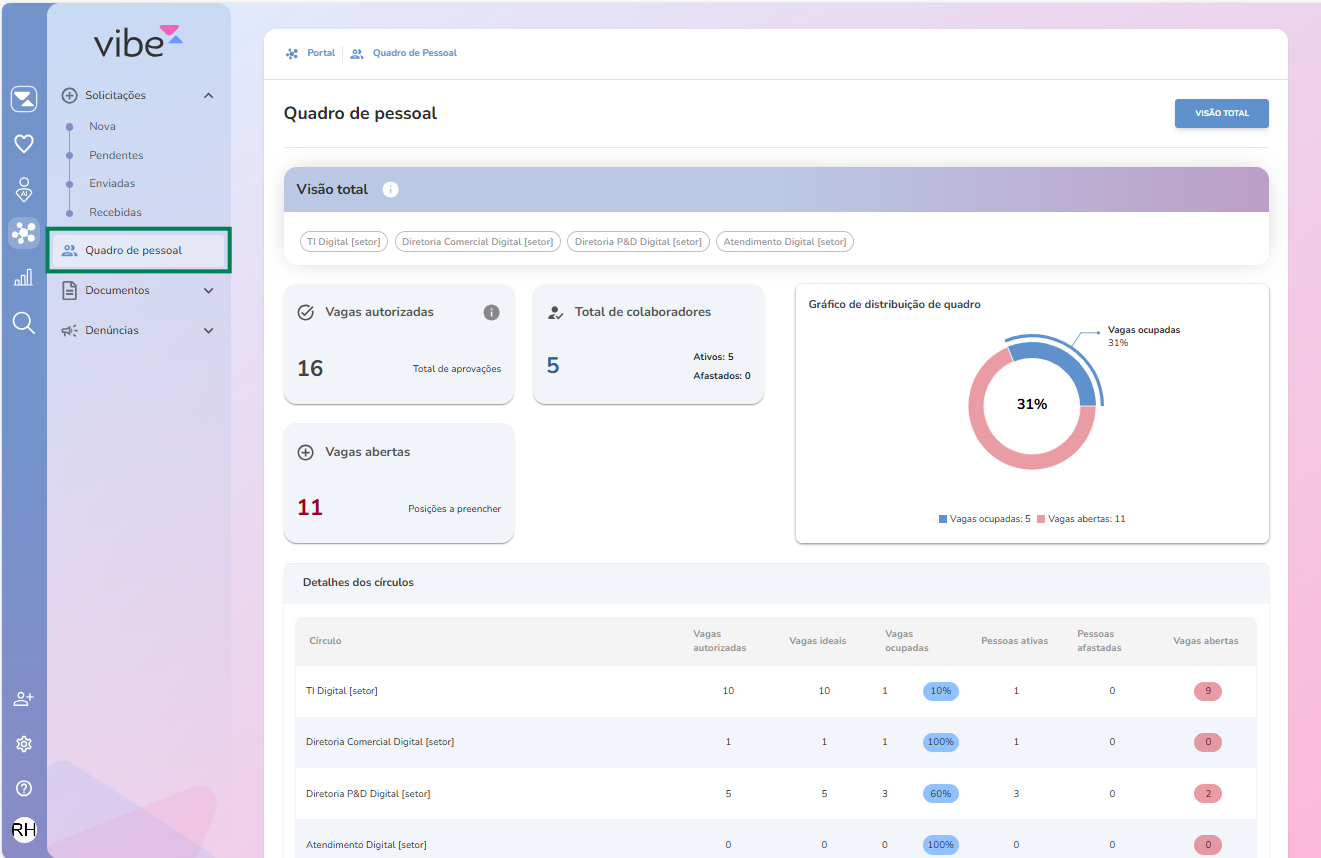Image resolution: width=1321 pixels, height=858 pixels.
Task: Collapse the Solicitações menu section
Action: click(208, 96)
